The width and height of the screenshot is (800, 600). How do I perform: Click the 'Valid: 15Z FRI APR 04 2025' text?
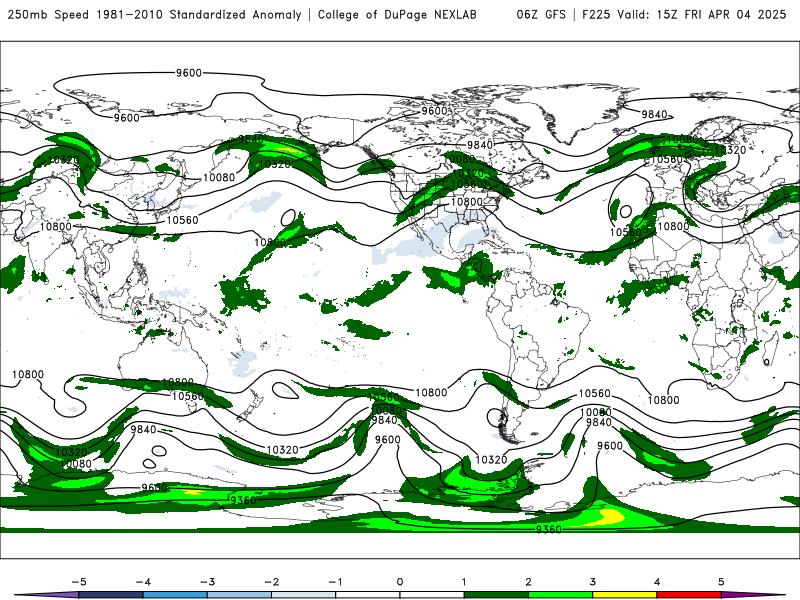(x=702, y=14)
